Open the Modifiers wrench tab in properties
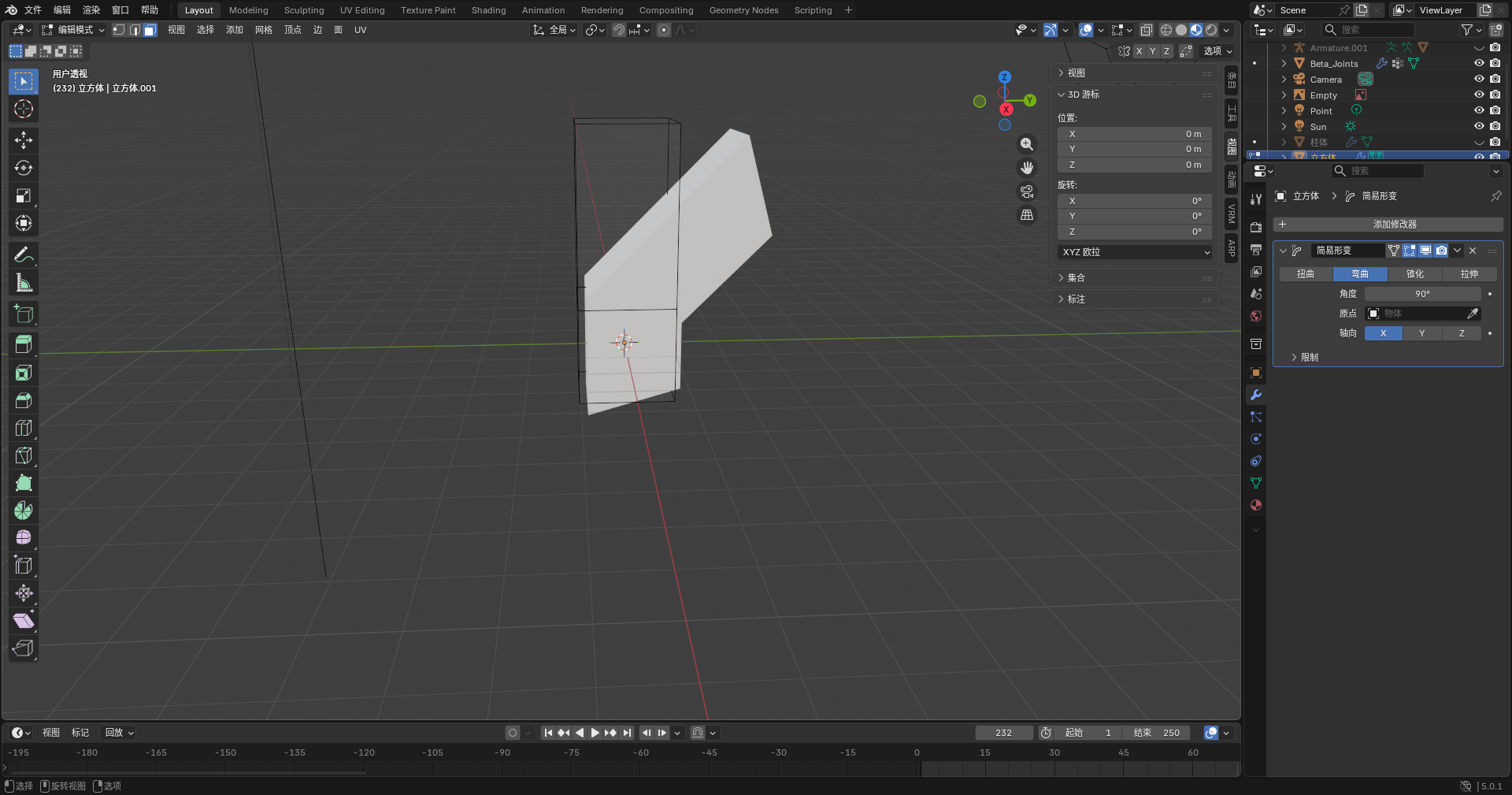This screenshot has height=795, width=1512. point(1256,395)
